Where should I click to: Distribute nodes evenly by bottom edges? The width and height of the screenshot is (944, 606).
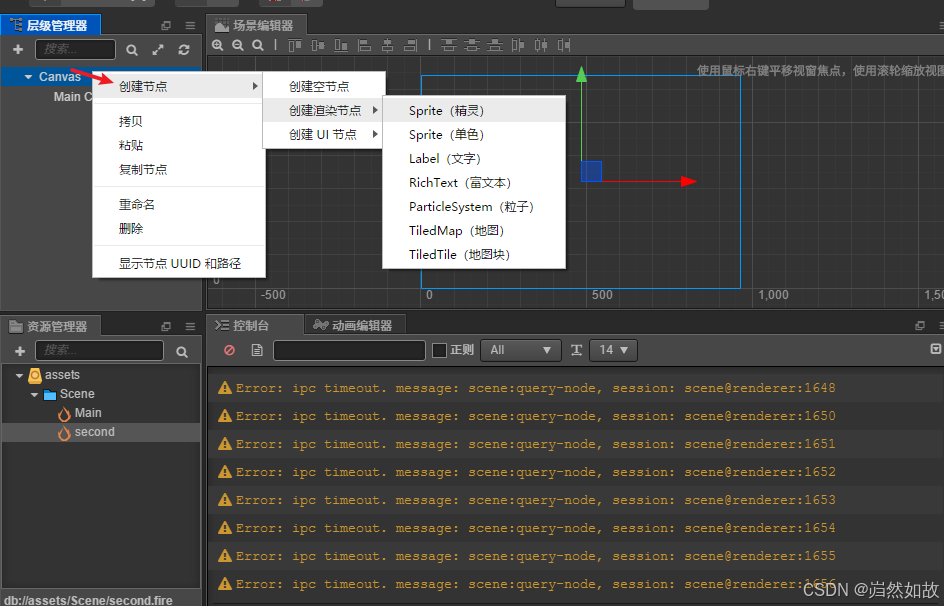(x=495, y=45)
